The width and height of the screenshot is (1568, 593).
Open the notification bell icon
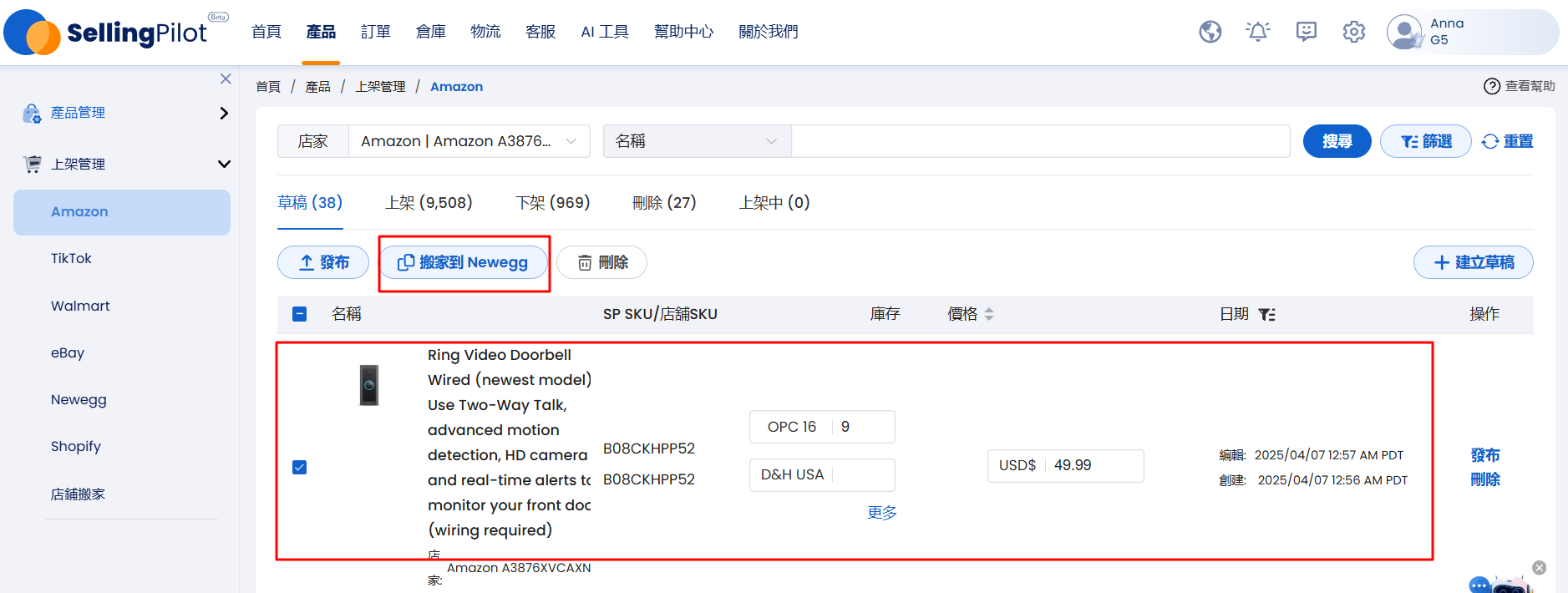(1258, 32)
